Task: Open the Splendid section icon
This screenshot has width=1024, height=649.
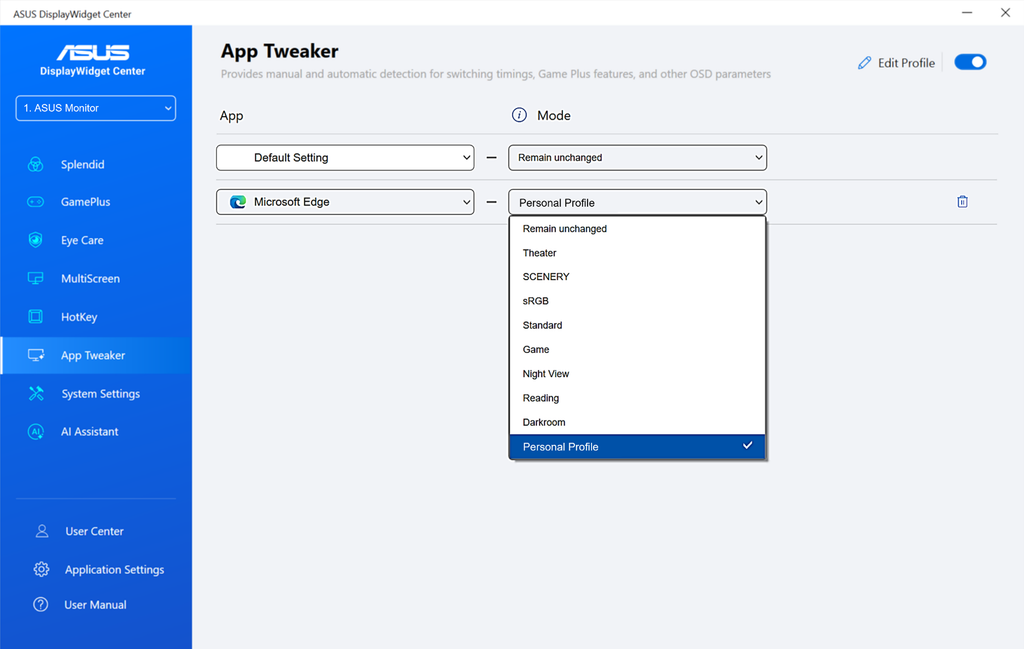Action: click(35, 165)
